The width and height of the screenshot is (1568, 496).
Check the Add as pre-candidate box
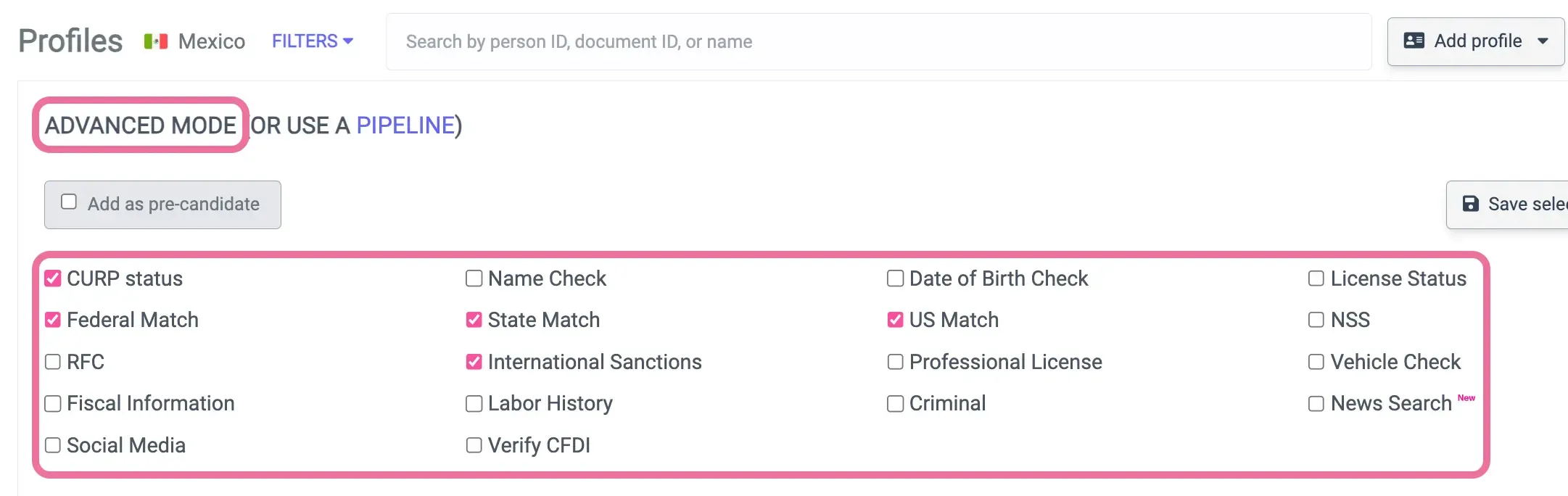69,202
